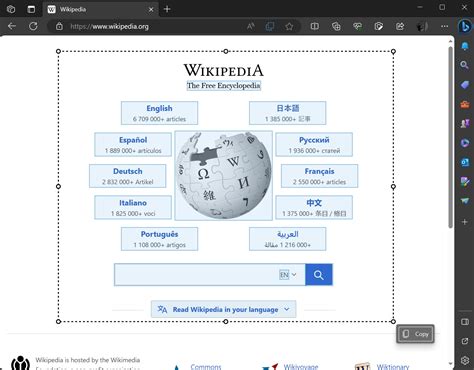Open the Image Creator icon in sidebar
474x370 pixels.
(465, 182)
